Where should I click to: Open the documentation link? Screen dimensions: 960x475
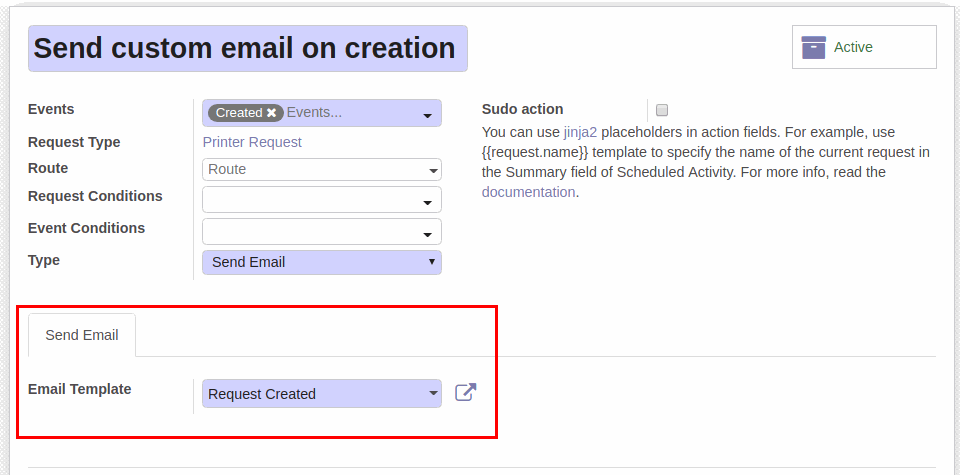point(528,192)
